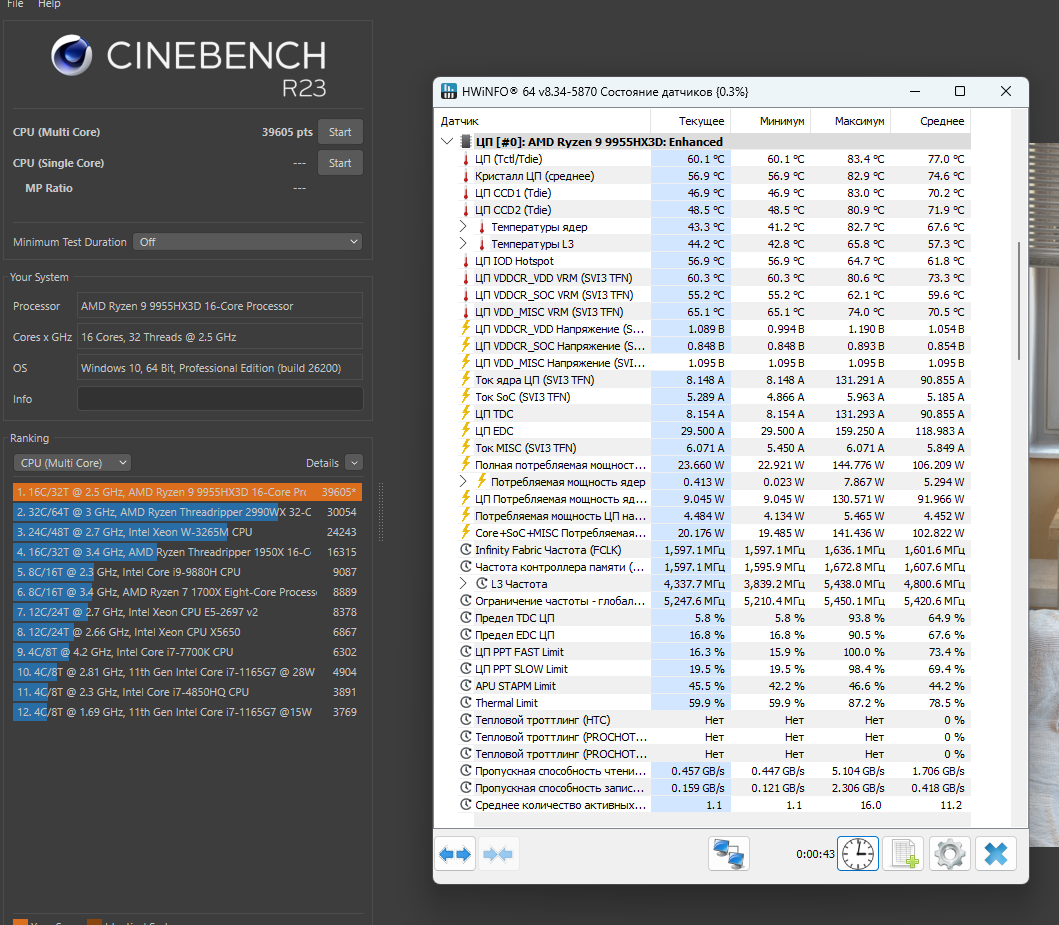
Task: Expand the Температуры ядер row
Action: pyautogui.click(x=463, y=227)
